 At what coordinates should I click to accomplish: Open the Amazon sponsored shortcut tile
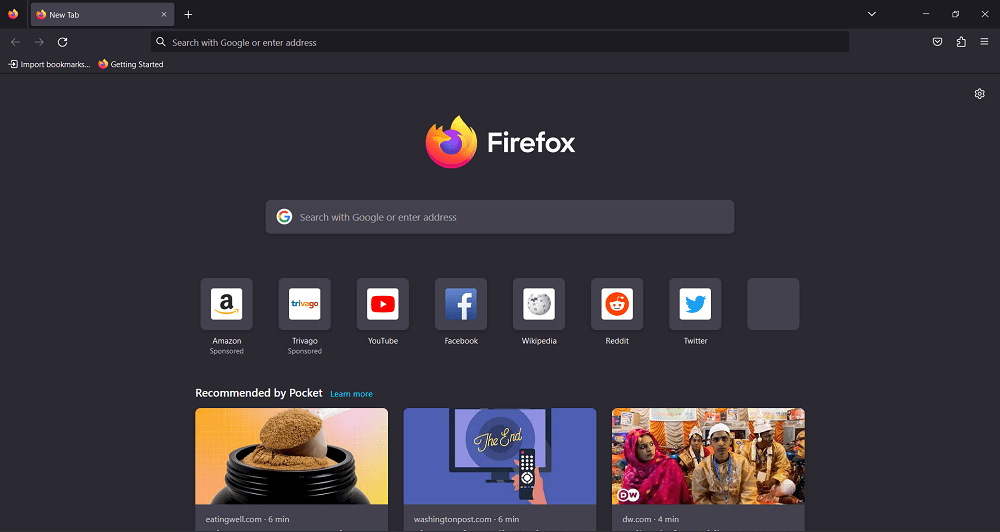[226, 304]
